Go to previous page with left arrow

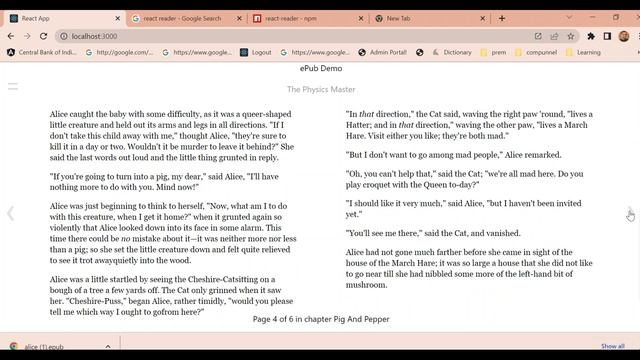[10, 213]
